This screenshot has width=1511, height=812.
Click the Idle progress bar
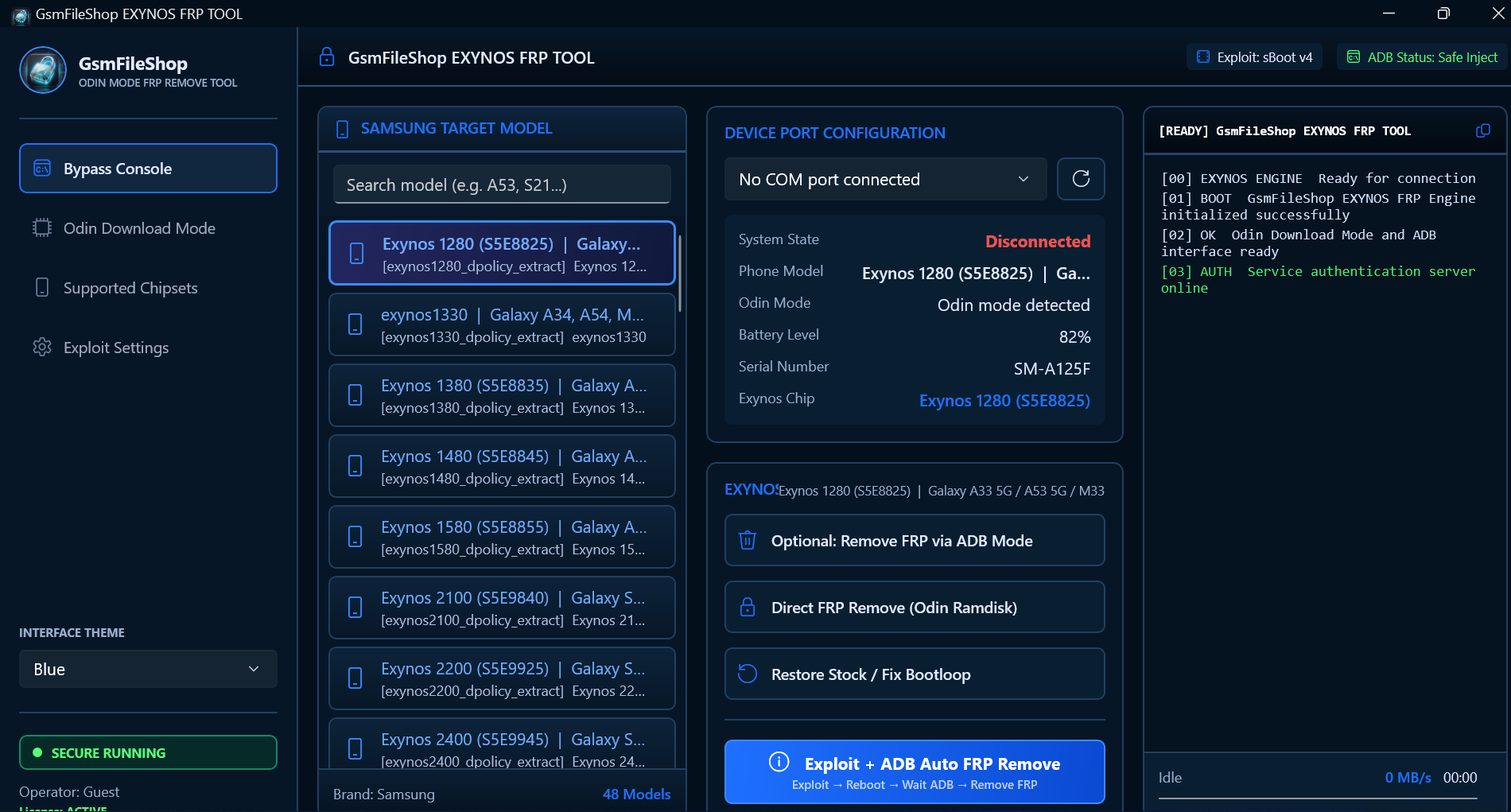(x=1318, y=798)
